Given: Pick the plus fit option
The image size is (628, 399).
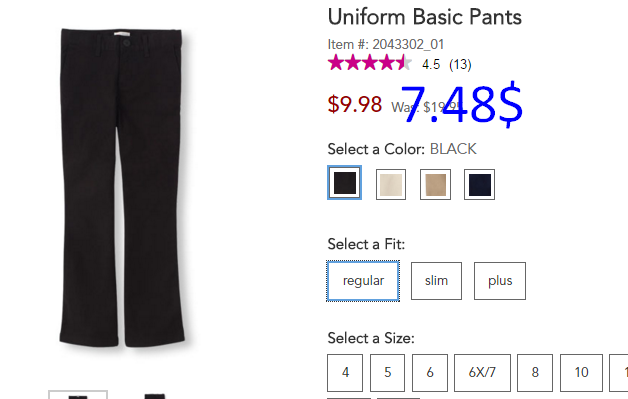Looking at the screenshot, I should click(x=500, y=281).
